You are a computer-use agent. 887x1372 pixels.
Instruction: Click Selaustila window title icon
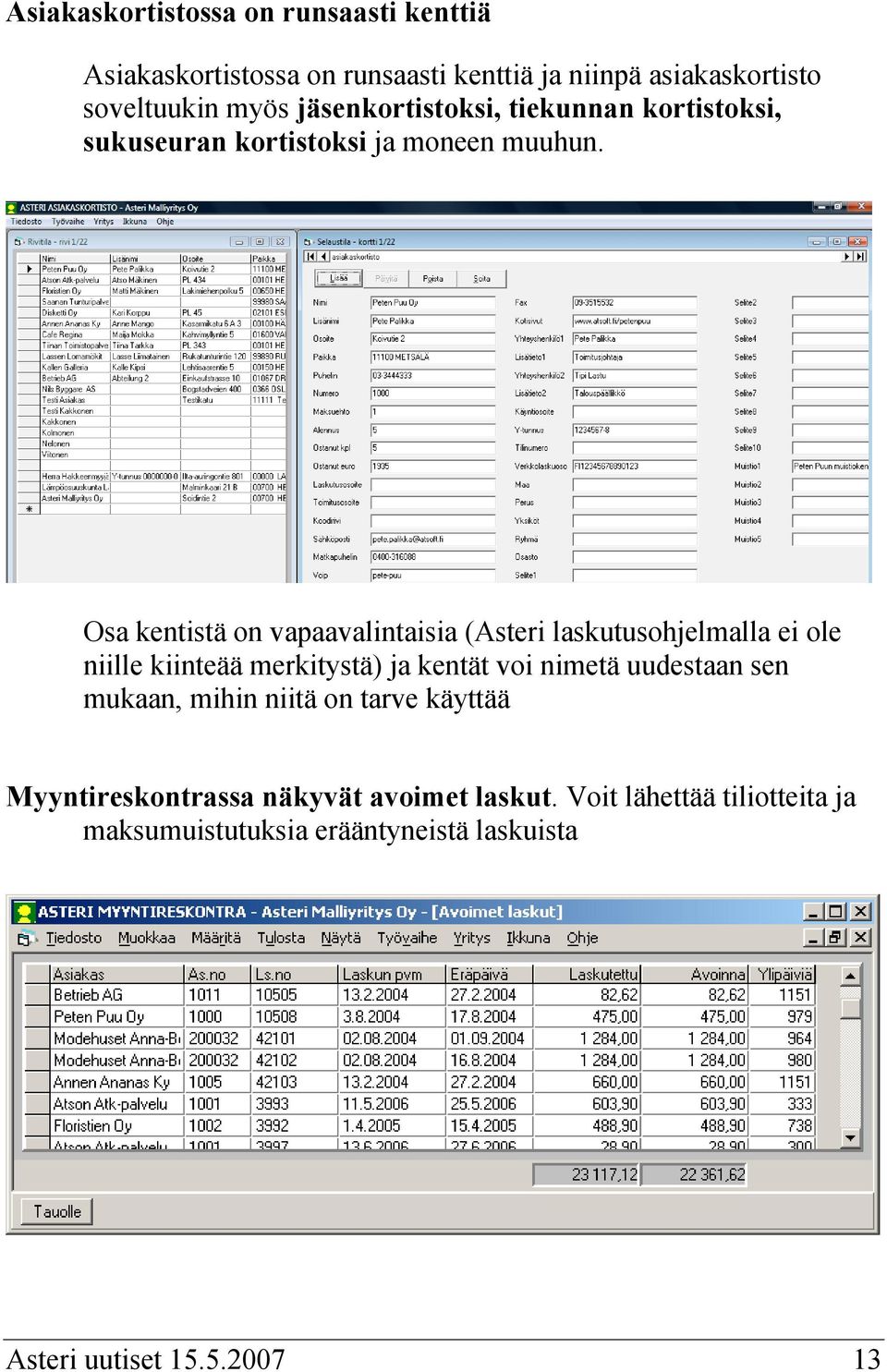(x=309, y=242)
